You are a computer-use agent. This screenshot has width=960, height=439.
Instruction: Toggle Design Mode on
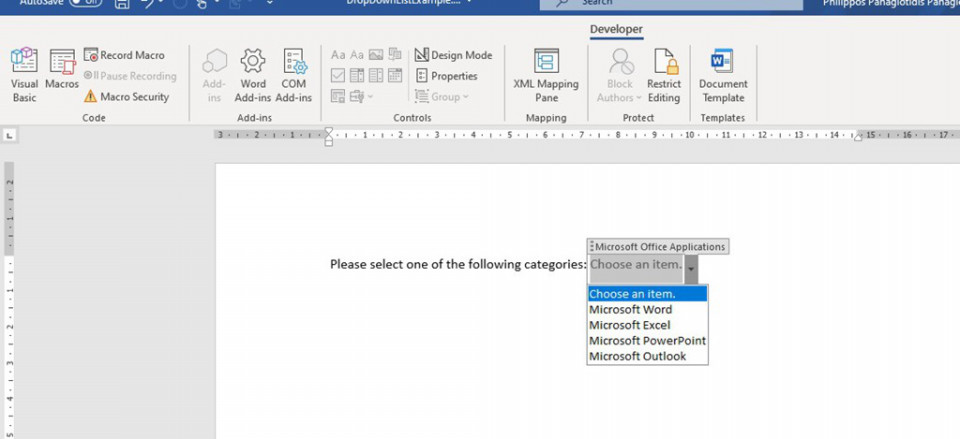tap(453, 55)
